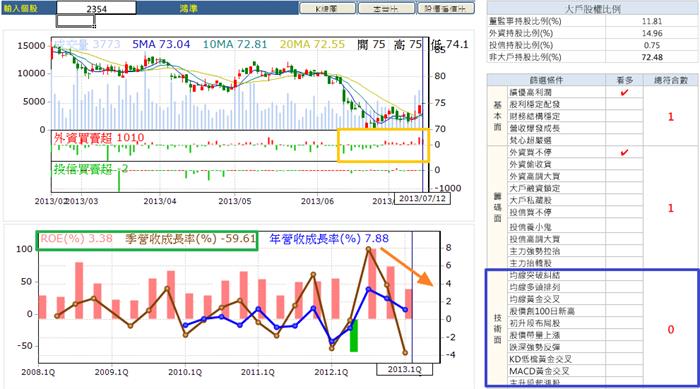Click the 20MA 72.55 label
This screenshot has width=700, height=389.
click(312, 44)
